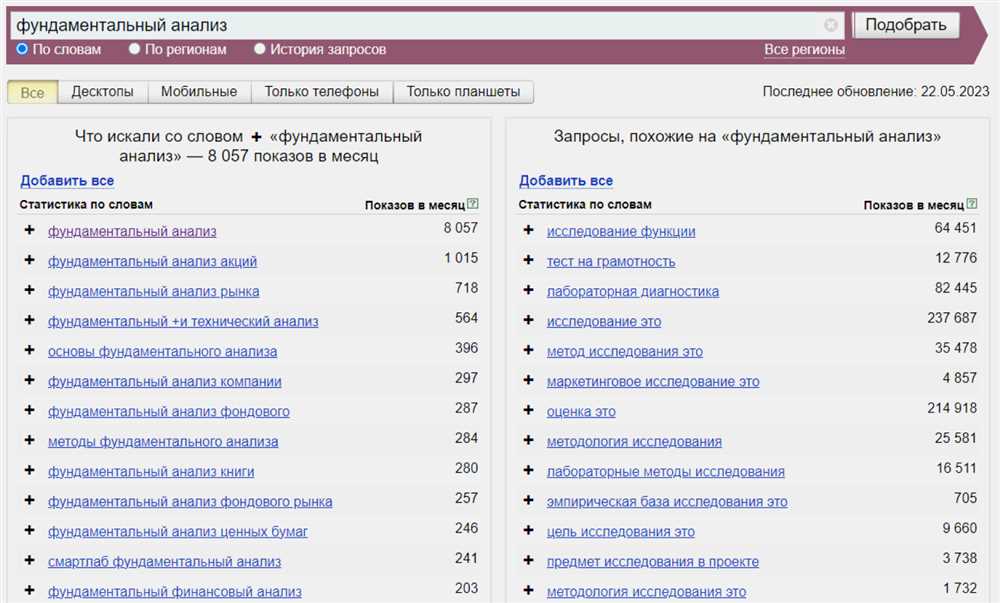Open help icon near right 'Показов в месяц'
1000x603 pixels.
tap(971, 204)
